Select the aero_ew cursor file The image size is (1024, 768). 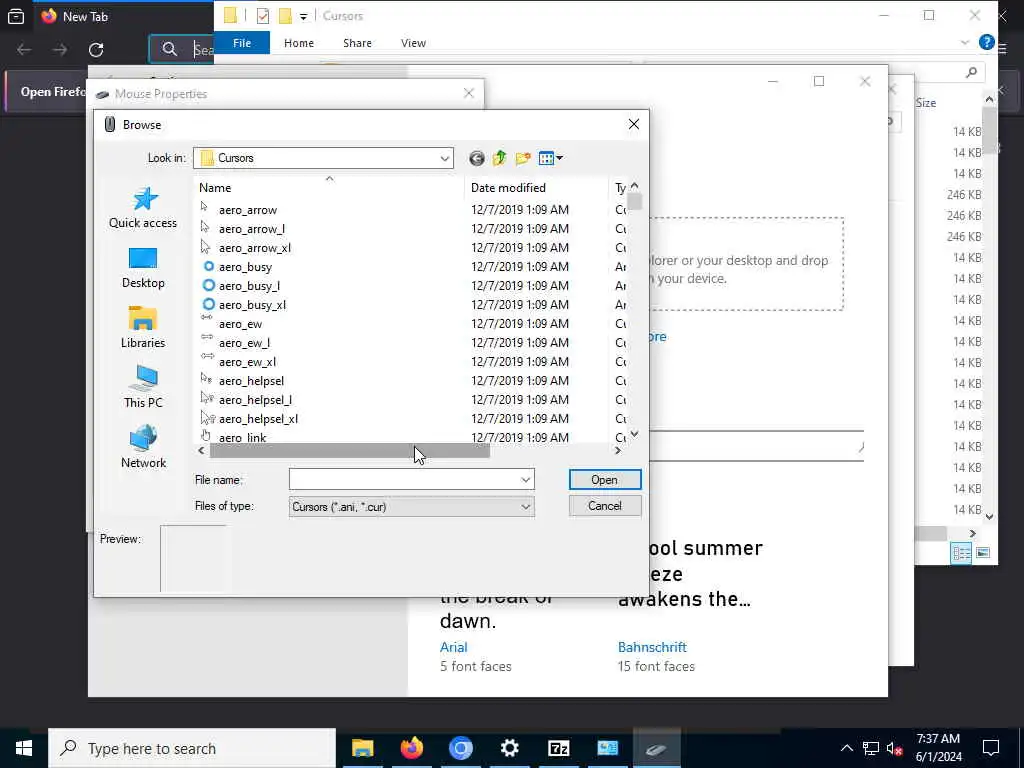click(x=240, y=324)
